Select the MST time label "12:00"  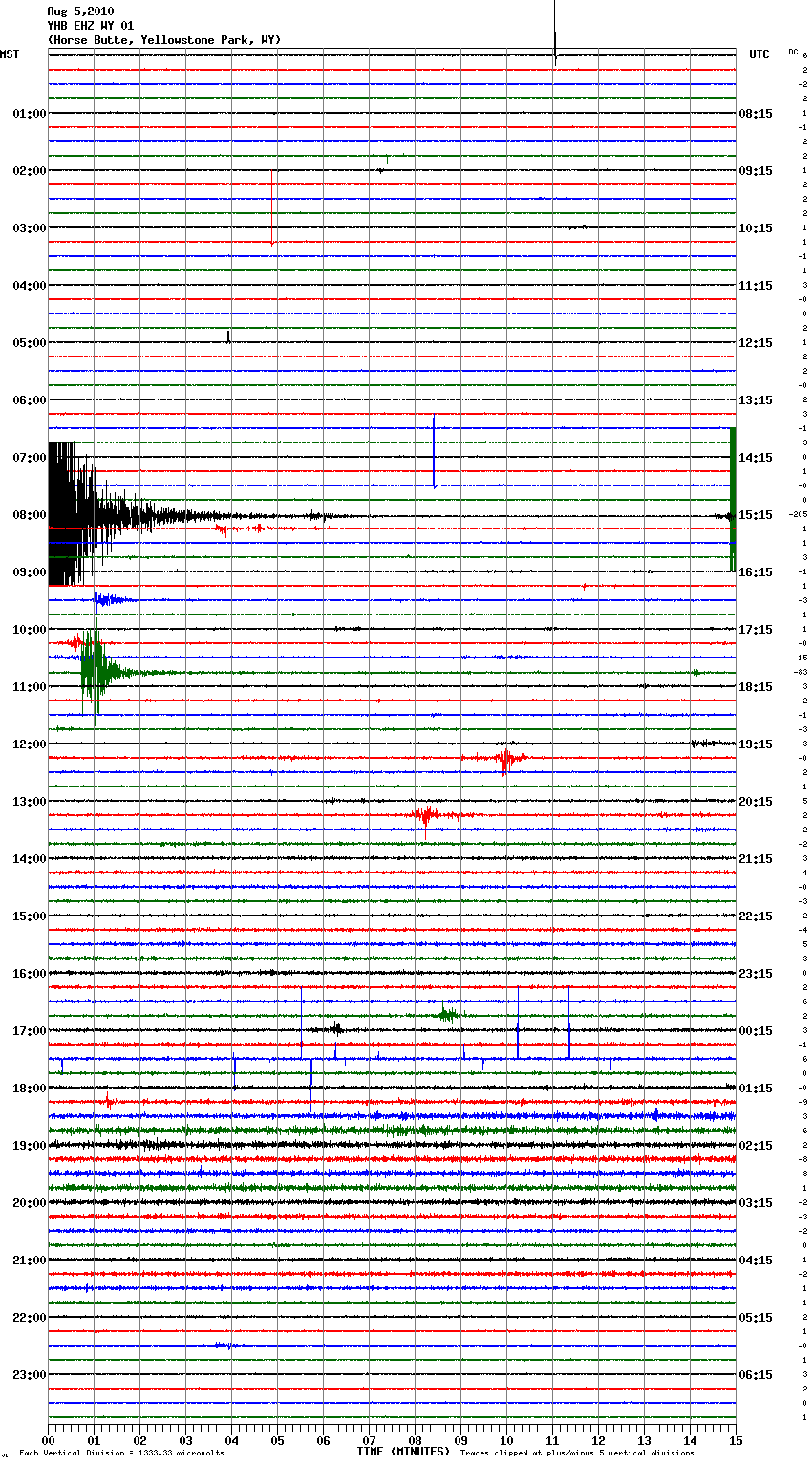click(x=30, y=744)
